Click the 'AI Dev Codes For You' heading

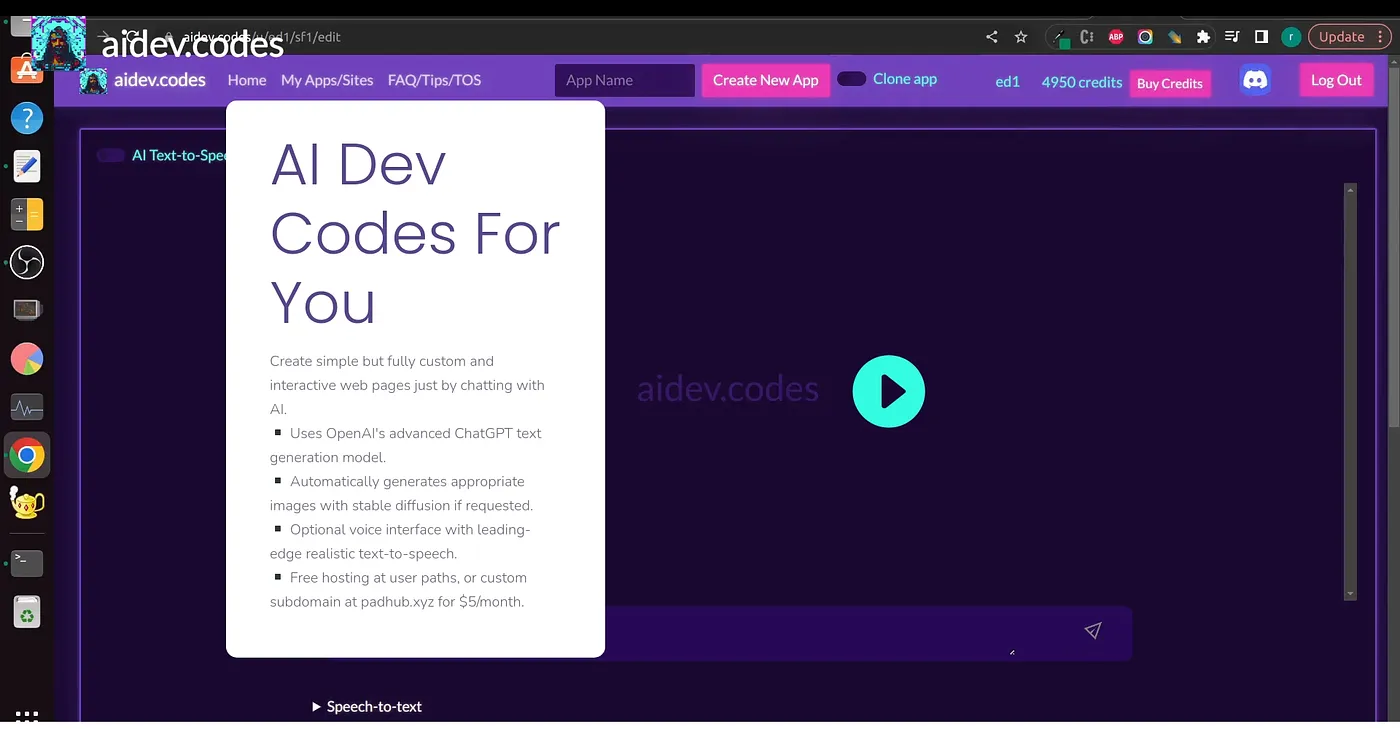[415, 233]
